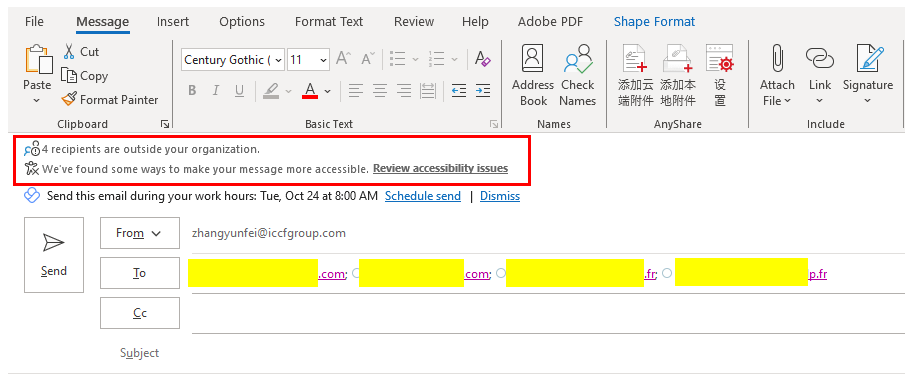This screenshot has width=915, height=384.
Task: Click the Schedule send link
Action: (x=423, y=196)
